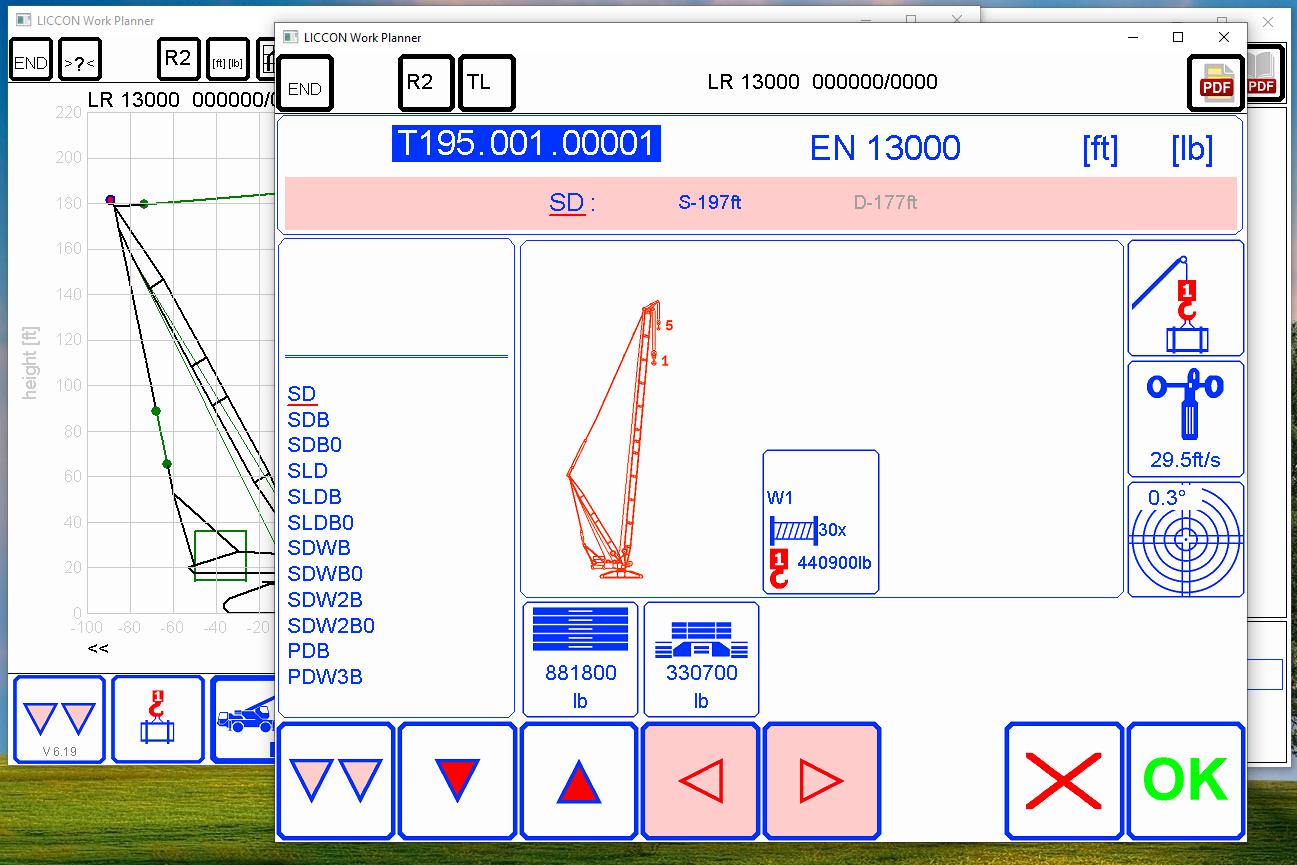Image resolution: width=1297 pixels, height=865 pixels.
Task: Choose SLDB in the configuration list
Action: 315,497
